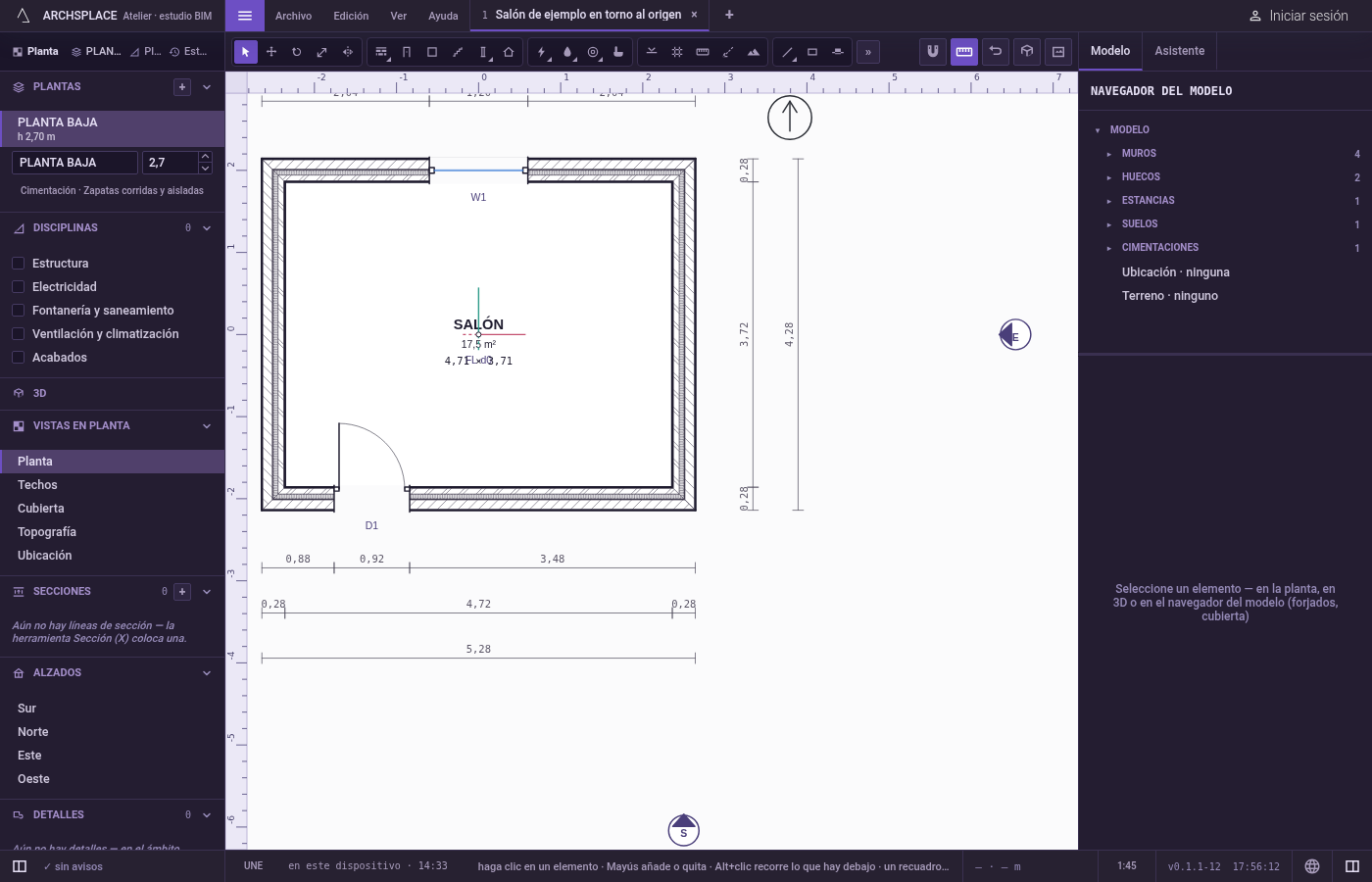Open the plumbing water drop tool

567,52
